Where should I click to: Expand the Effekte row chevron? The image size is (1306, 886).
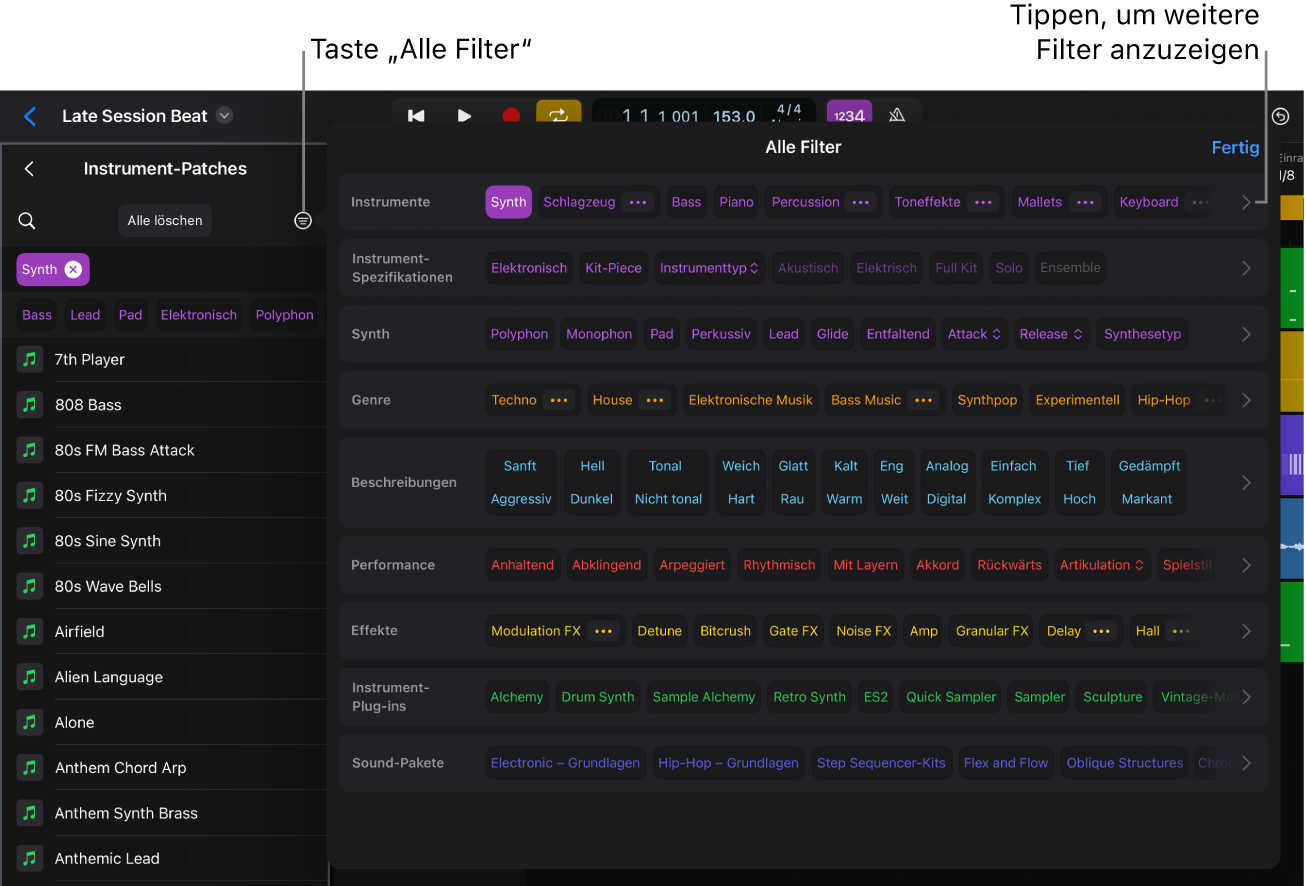[x=1246, y=631]
